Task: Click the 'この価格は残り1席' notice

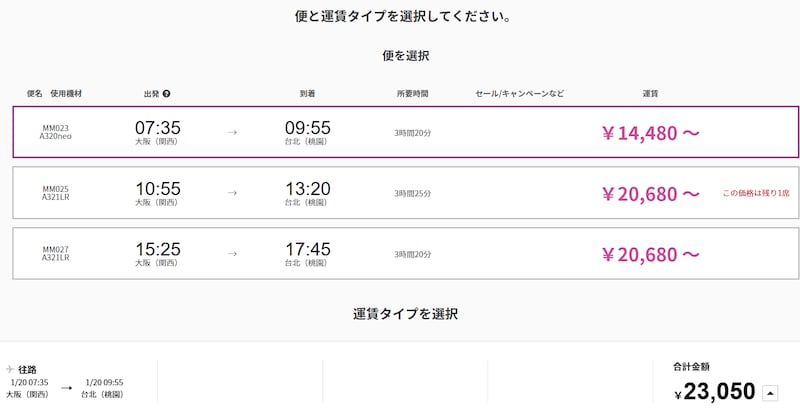Action: pos(755,193)
